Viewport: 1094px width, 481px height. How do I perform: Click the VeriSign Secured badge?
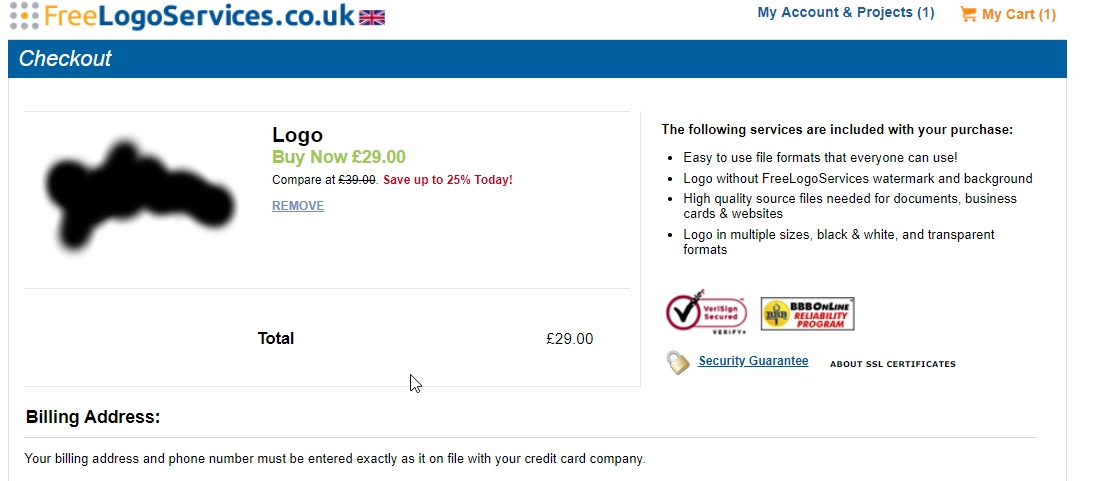click(x=706, y=313)
